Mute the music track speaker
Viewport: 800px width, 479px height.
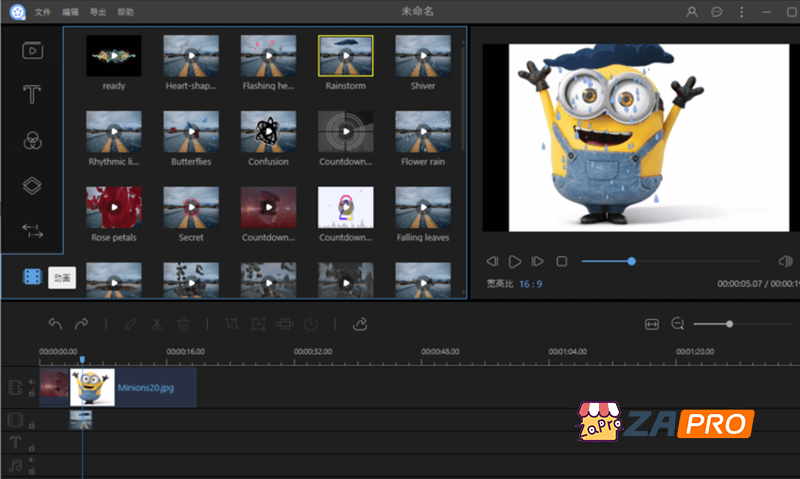[31, 461]
